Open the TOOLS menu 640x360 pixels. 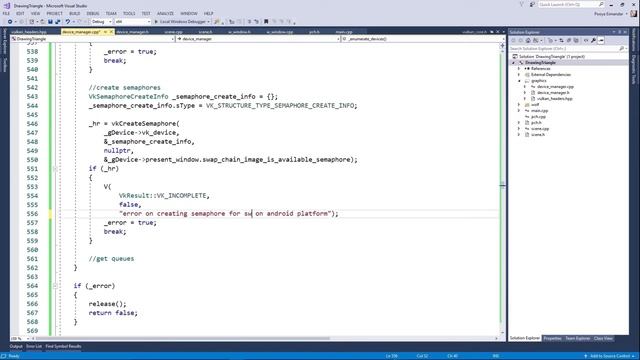point(129,13)
